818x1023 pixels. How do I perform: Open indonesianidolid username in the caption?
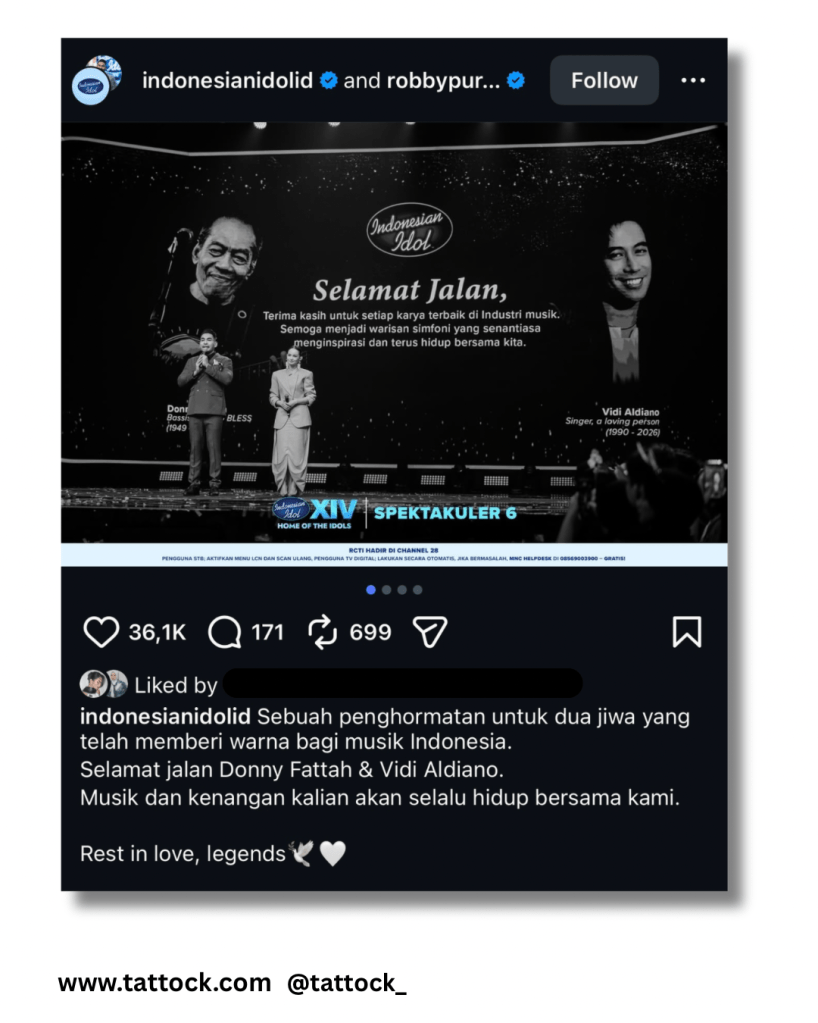click(x=165, y=716)
